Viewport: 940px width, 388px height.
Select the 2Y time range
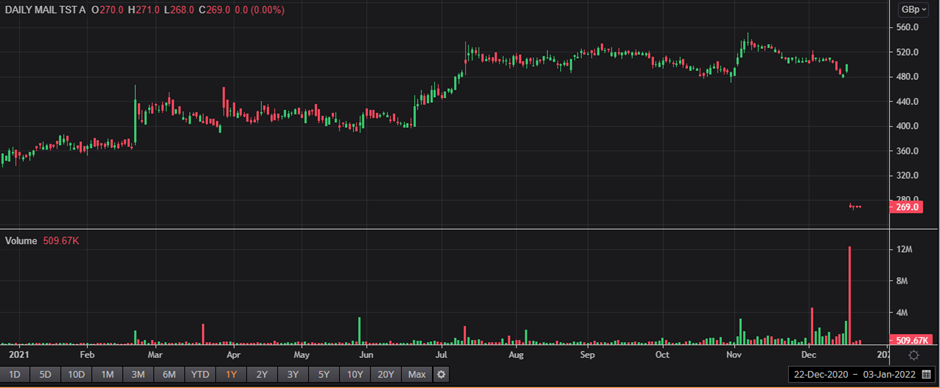262,375
